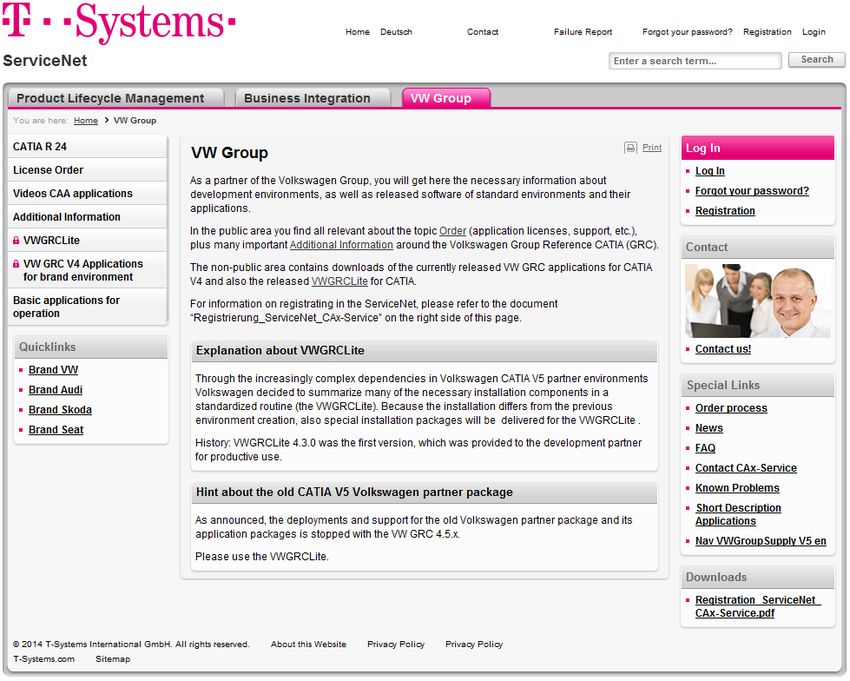
Task: Open CATIA R 24 menu item
Action: 87,147
